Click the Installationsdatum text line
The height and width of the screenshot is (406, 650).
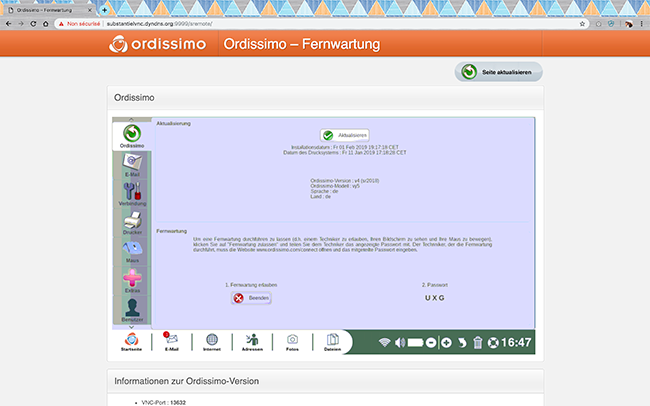tap(344, 147)
